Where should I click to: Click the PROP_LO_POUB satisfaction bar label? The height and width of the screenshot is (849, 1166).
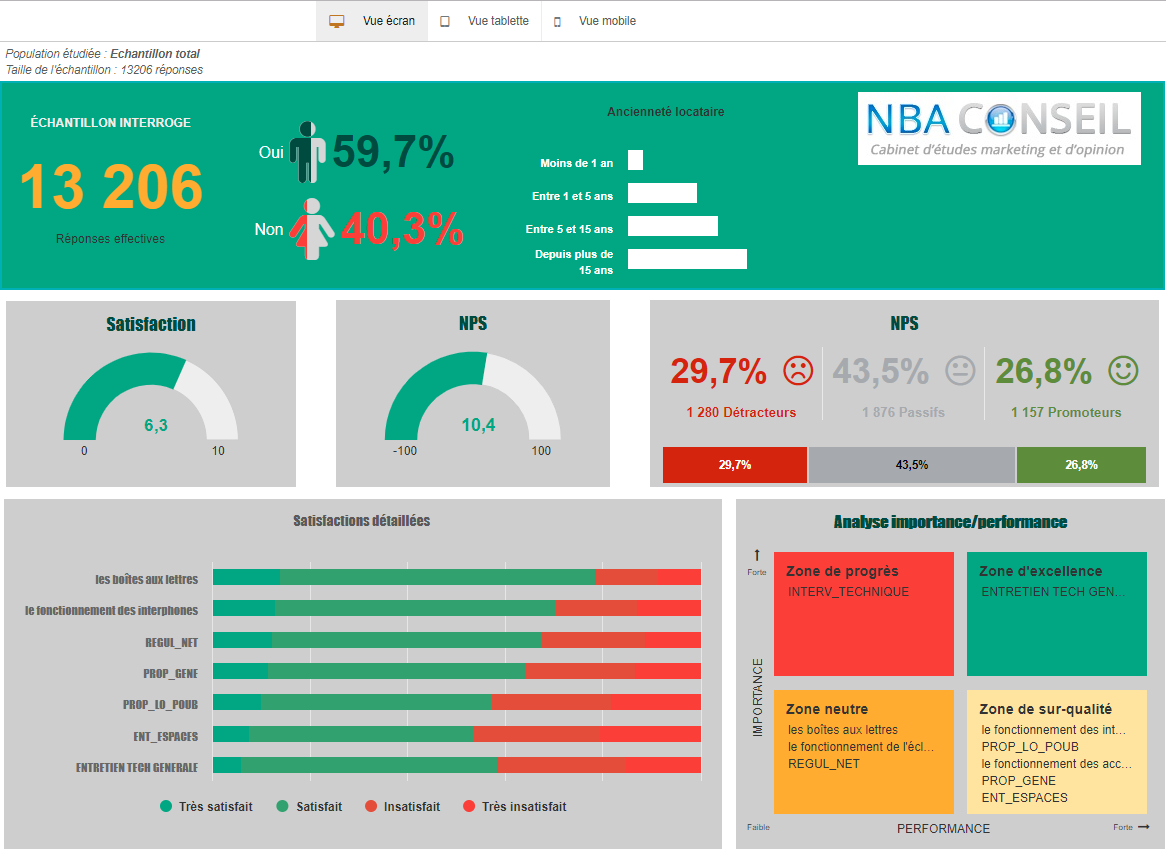[x=160, y=704]
